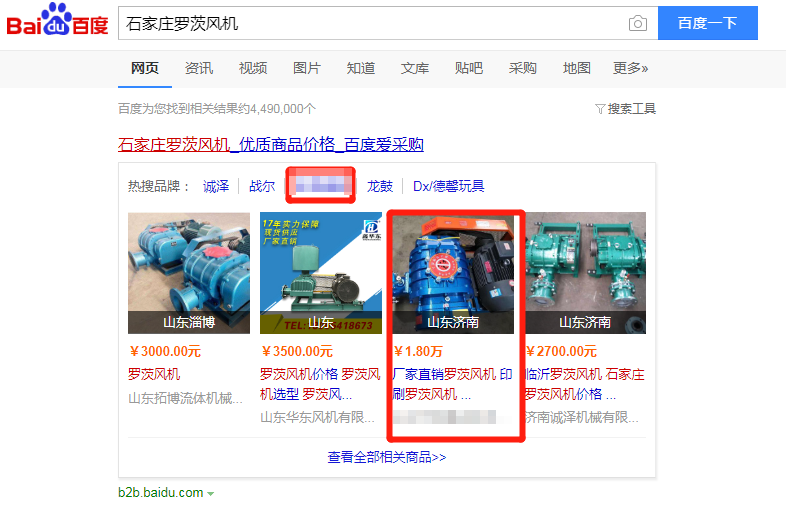This screenshot has height=516, width=786.
Task: Open the 知道 tab
Action: 361,68
